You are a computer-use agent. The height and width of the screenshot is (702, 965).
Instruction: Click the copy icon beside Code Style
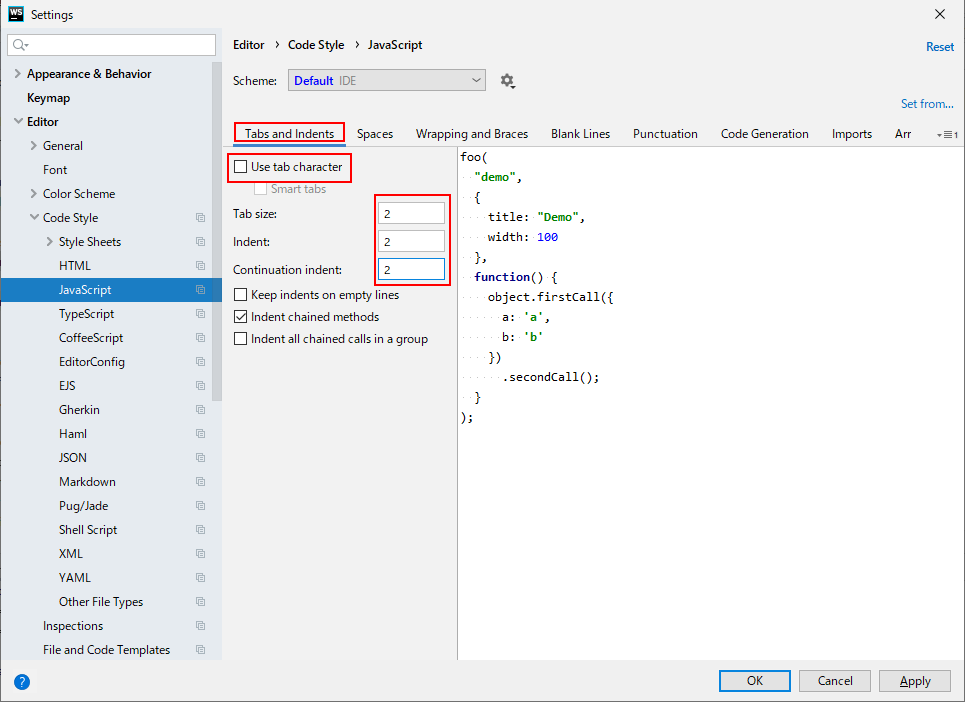201,218
